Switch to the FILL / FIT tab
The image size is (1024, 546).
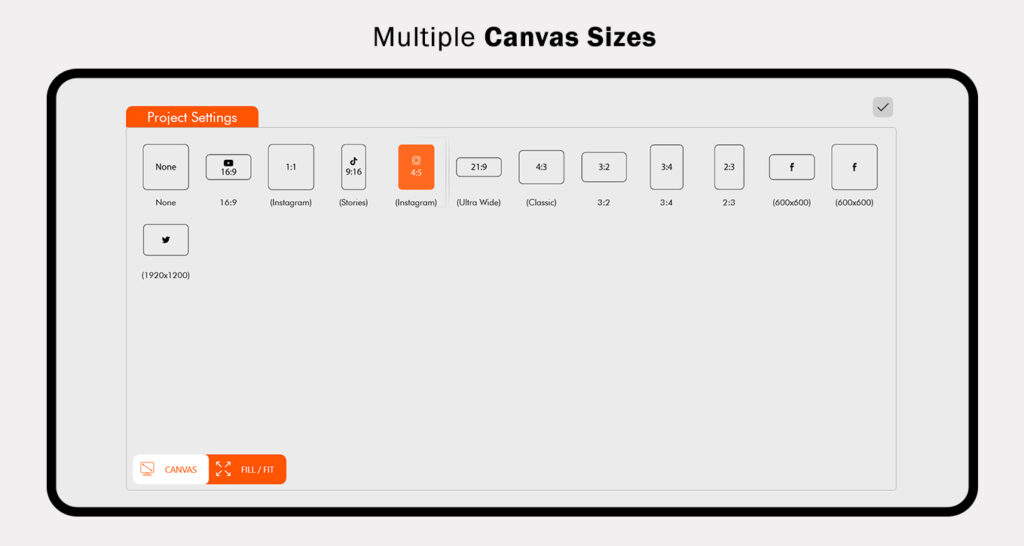247,469
